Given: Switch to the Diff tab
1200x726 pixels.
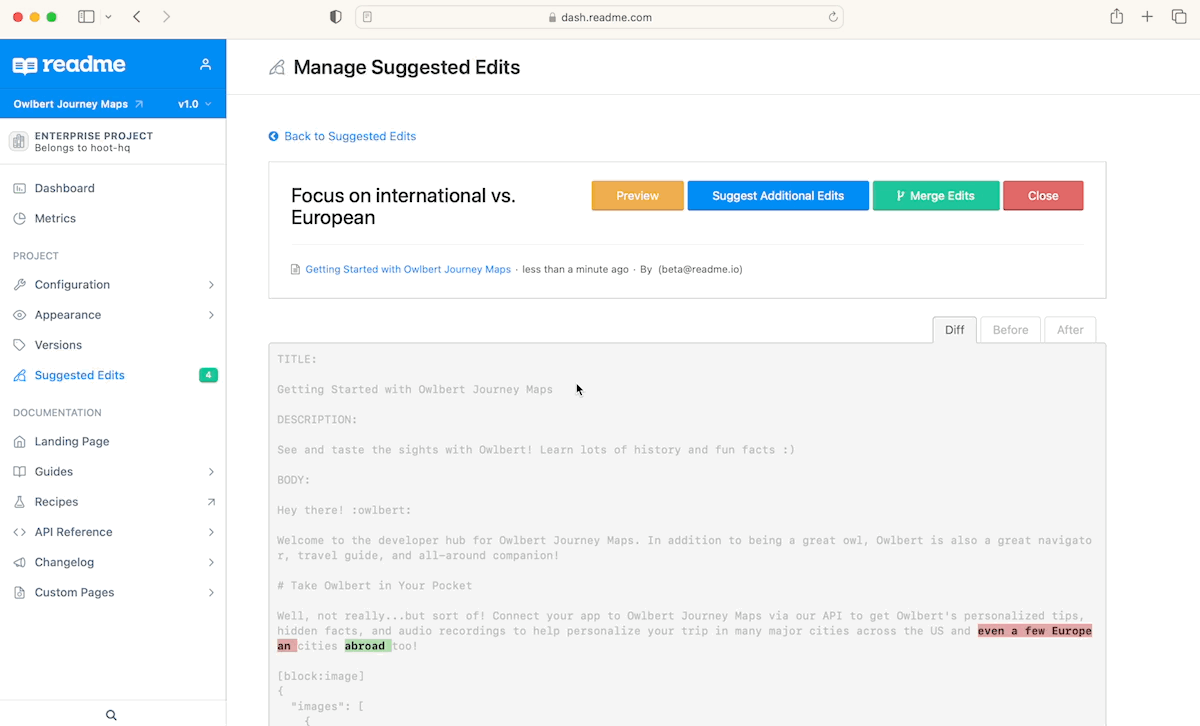Looking at the screenshot, I should [x=955, y=330].
